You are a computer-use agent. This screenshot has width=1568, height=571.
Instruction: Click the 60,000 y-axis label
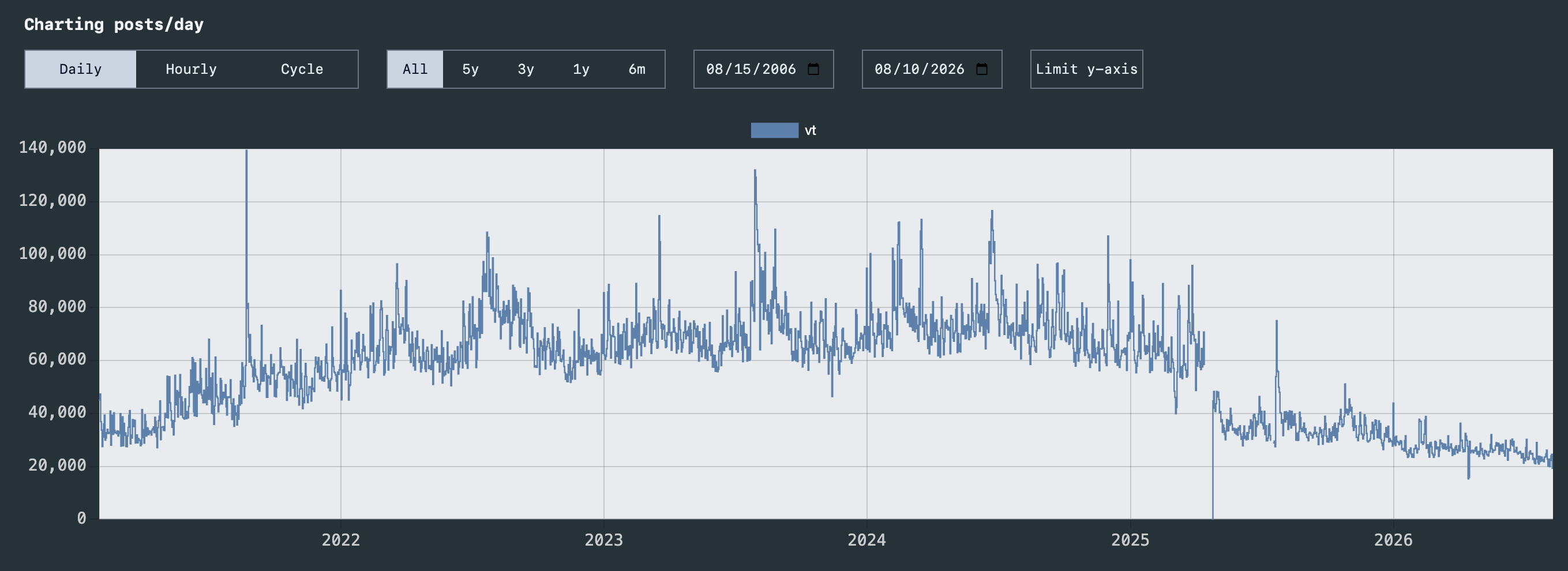pyautogui.click(x=57, y=359)
